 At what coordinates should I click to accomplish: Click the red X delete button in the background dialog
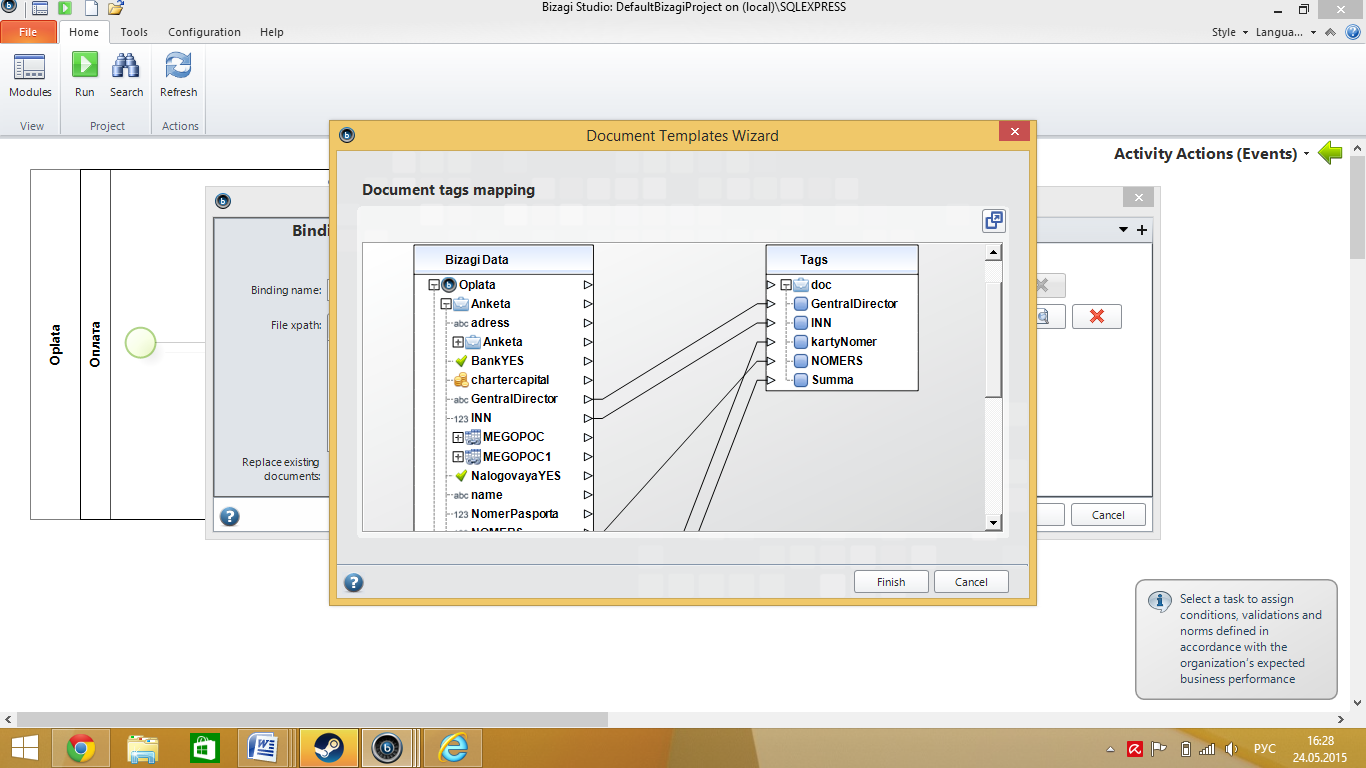tap(1097, 316)
